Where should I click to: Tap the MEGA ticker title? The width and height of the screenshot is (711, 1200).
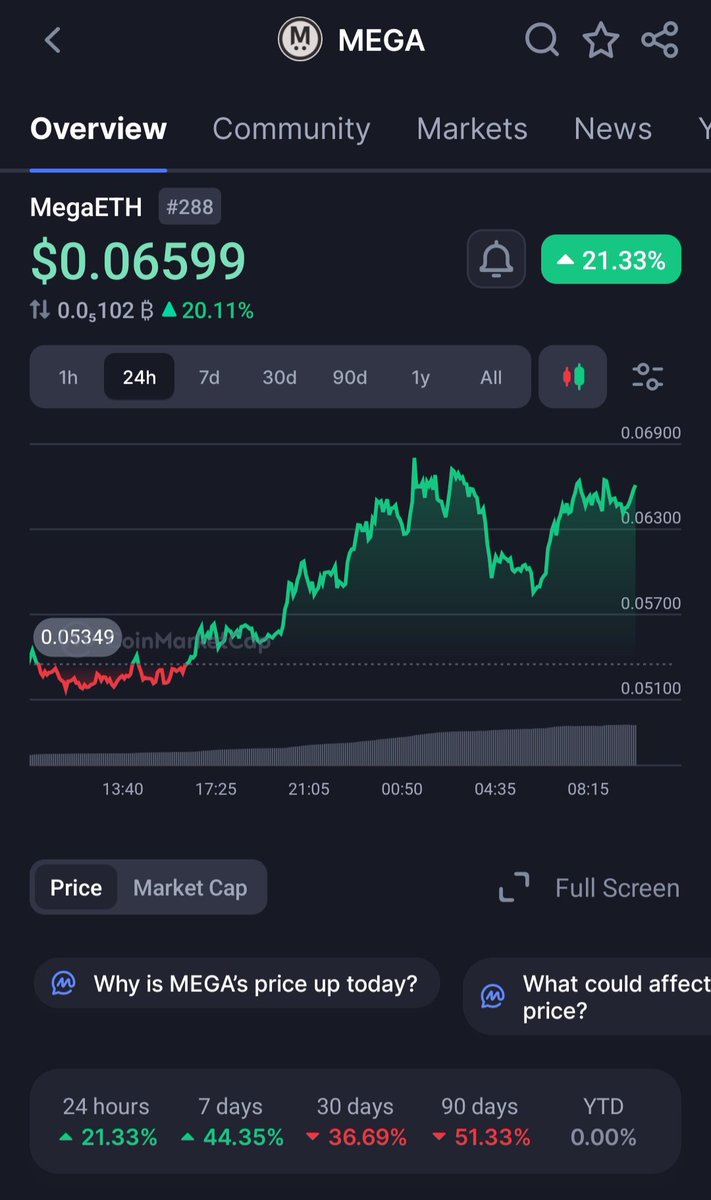[382, 40]
